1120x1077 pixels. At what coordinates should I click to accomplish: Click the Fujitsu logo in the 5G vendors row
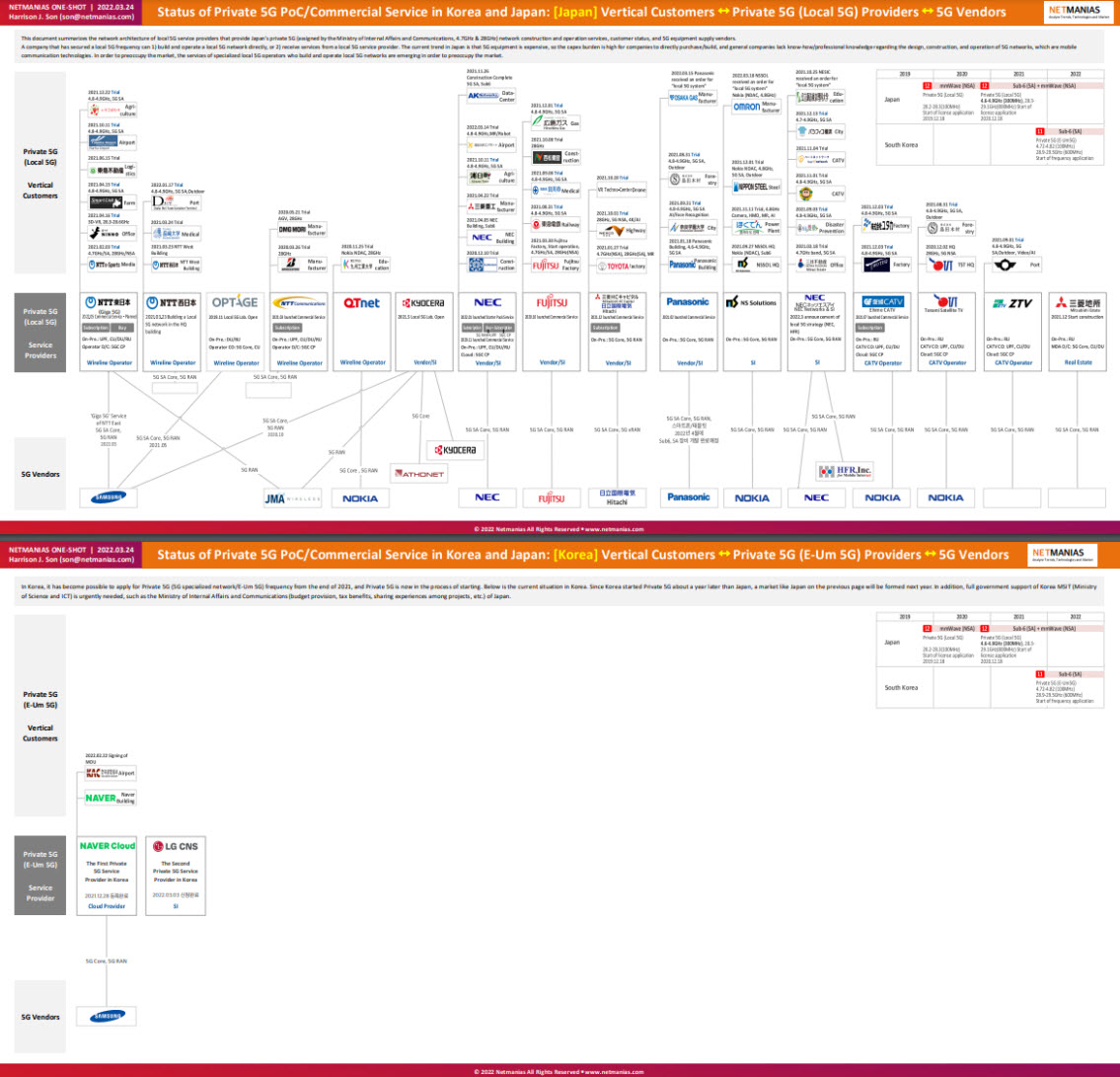coord(552,499)
